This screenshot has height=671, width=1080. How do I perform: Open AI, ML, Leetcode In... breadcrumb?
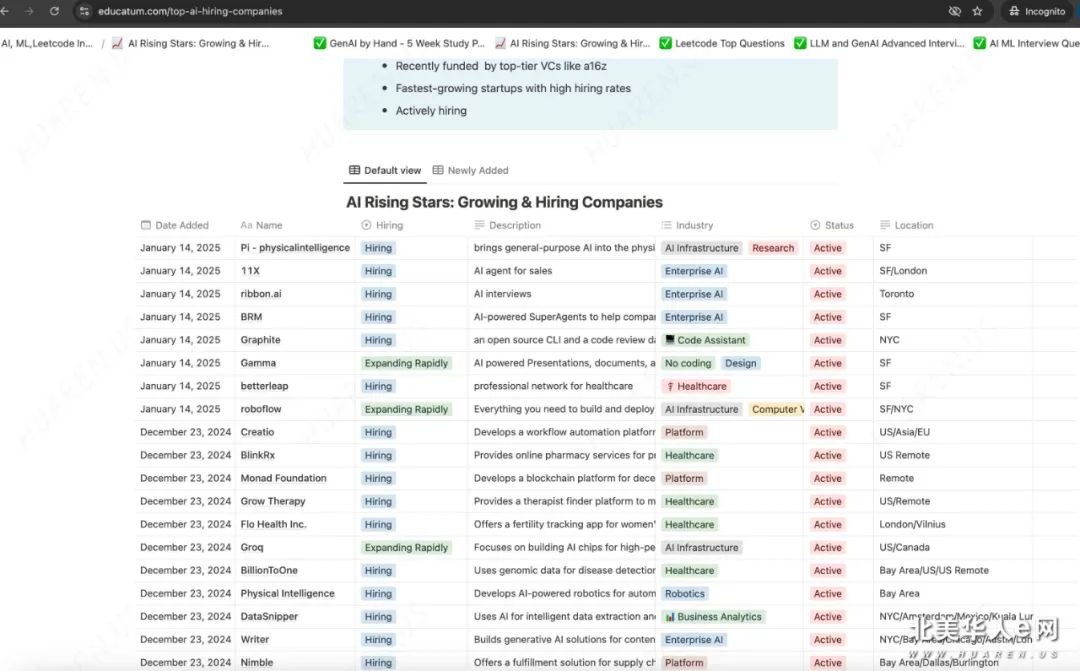tap(47, 43)
